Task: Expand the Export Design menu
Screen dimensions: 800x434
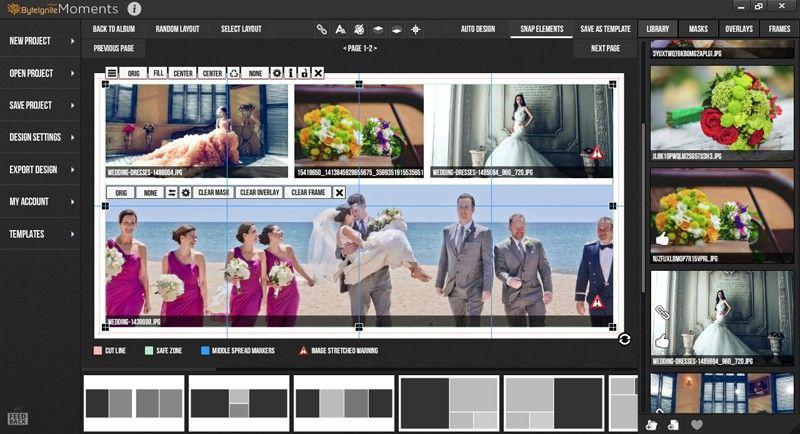Action: tap(40, 169)
